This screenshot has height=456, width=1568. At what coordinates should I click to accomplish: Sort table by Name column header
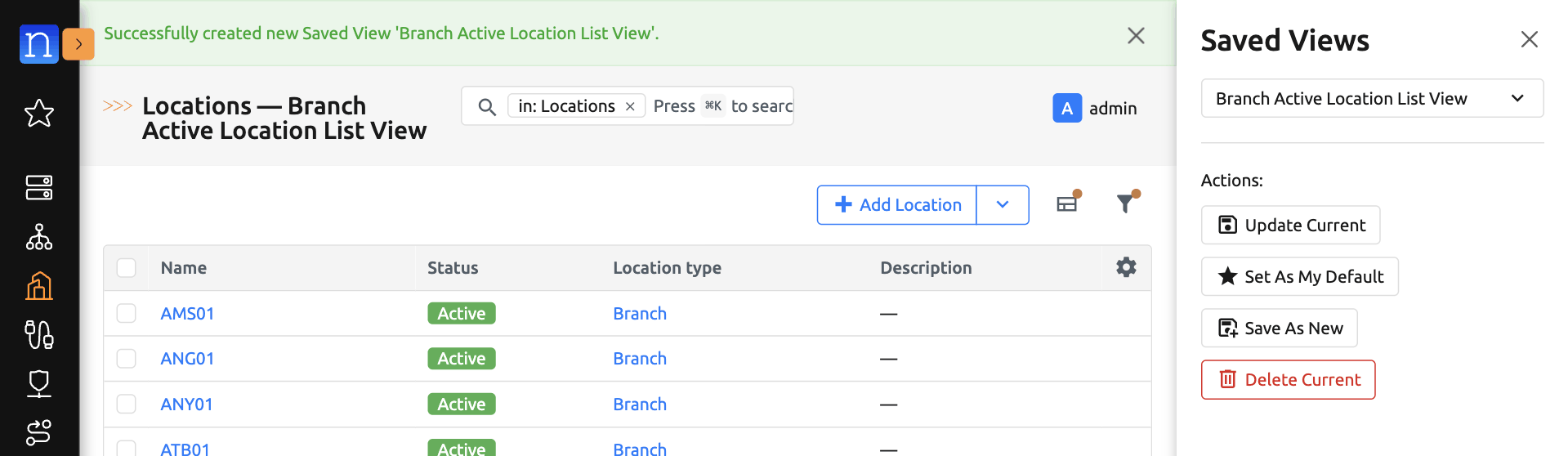click(x=184, y=268)
